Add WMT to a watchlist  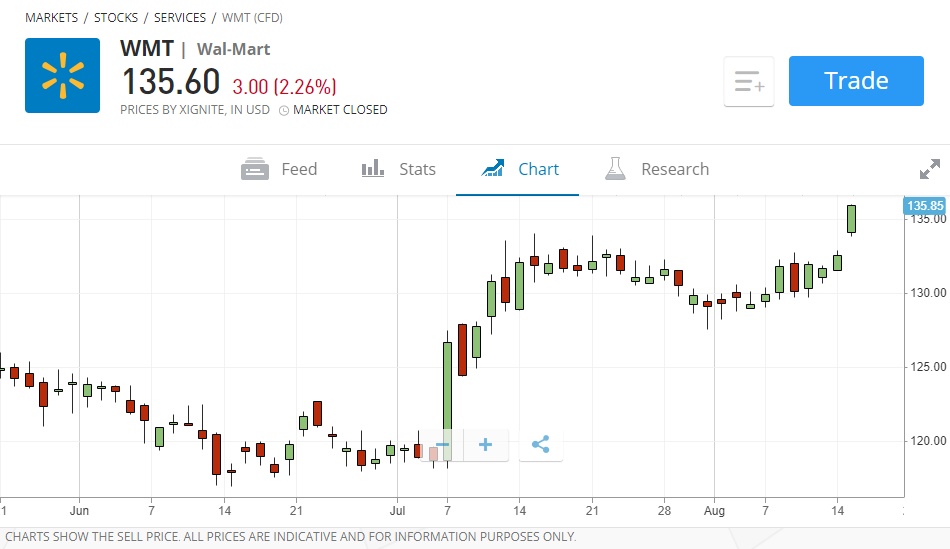coord(749,82)
